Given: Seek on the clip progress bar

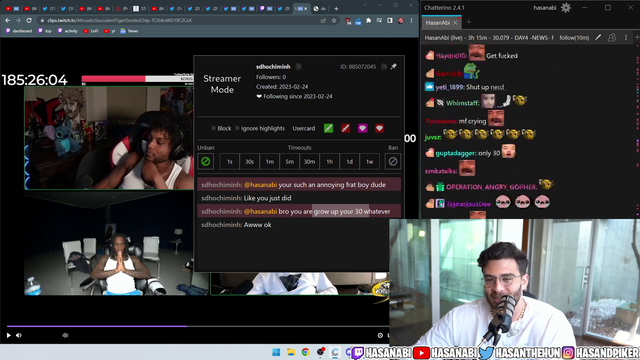Looking at the screenshot, I should [x=197, y=326].
